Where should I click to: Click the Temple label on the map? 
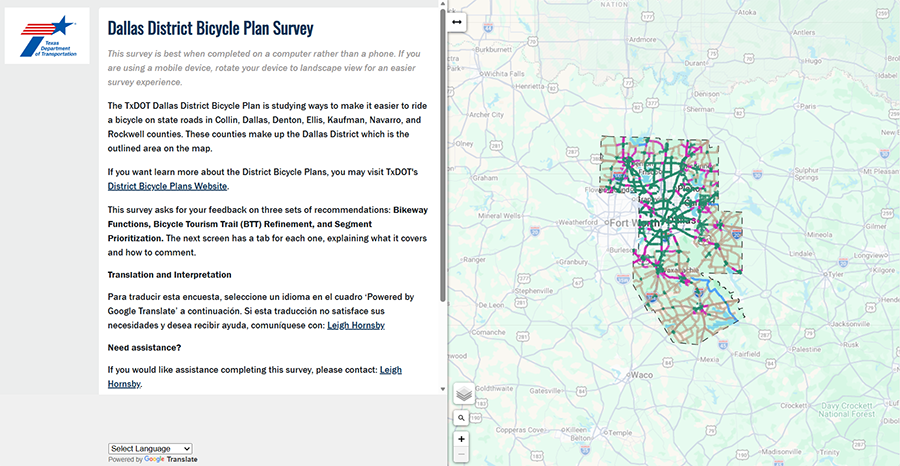pyautogui.click(x=622, y=432)
